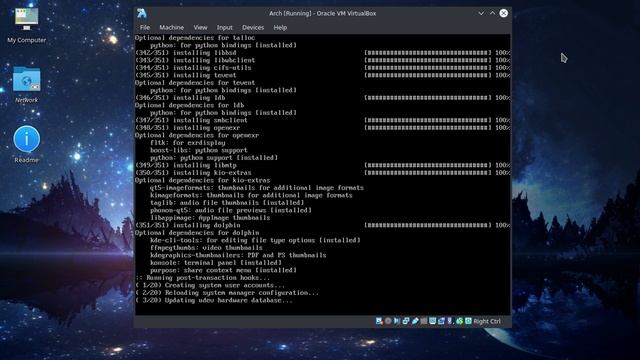The image size is (640, 360).
Task: Click the audio status icon
Action: click(x=396, y=321)
